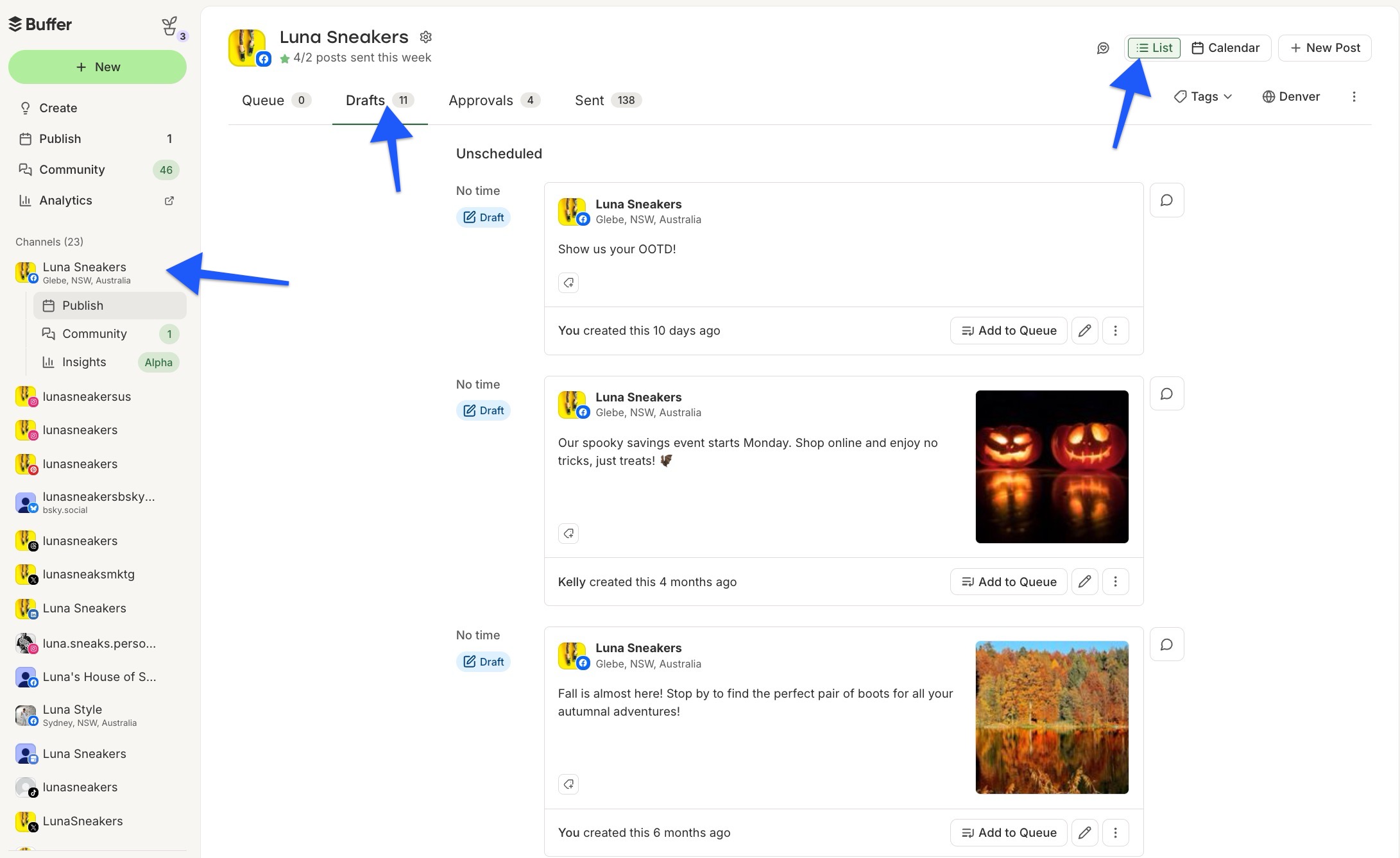Open more options for the Fall boots draft
Viewport: 1400px width, 858px height.
click(x=1115, y=832)
